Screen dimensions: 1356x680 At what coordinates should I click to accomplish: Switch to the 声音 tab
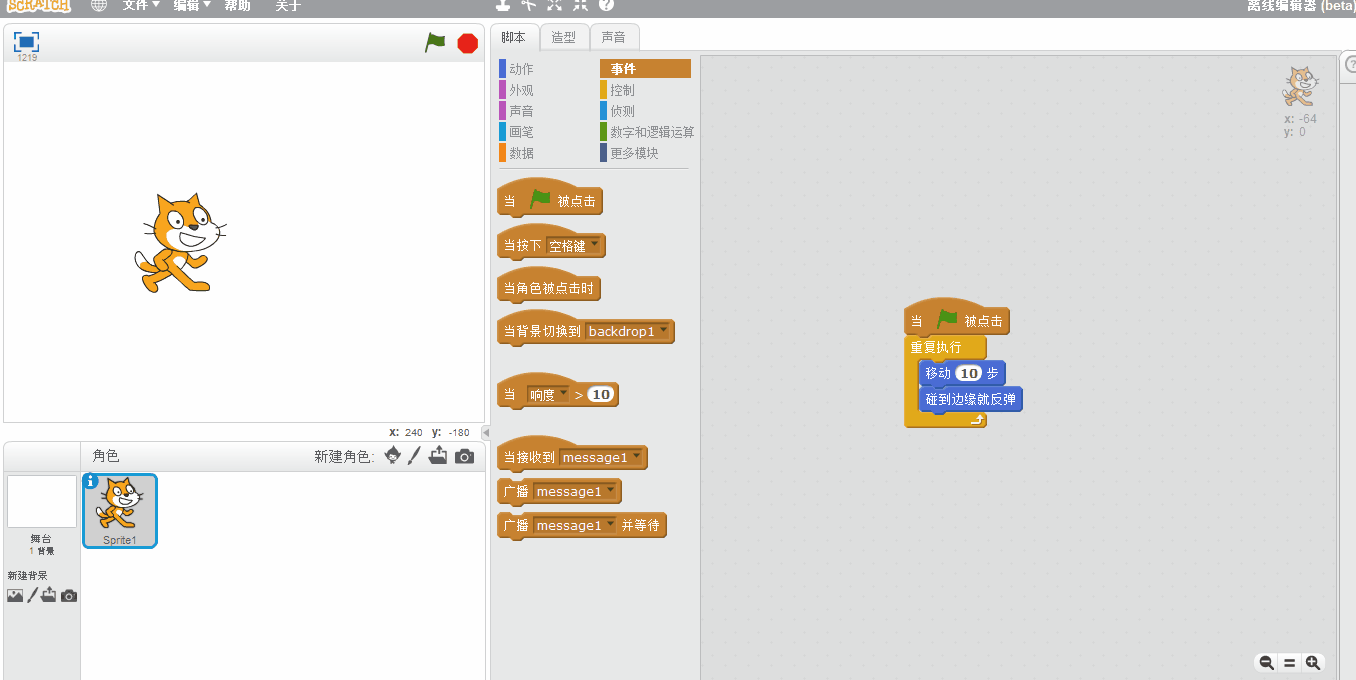614,37
